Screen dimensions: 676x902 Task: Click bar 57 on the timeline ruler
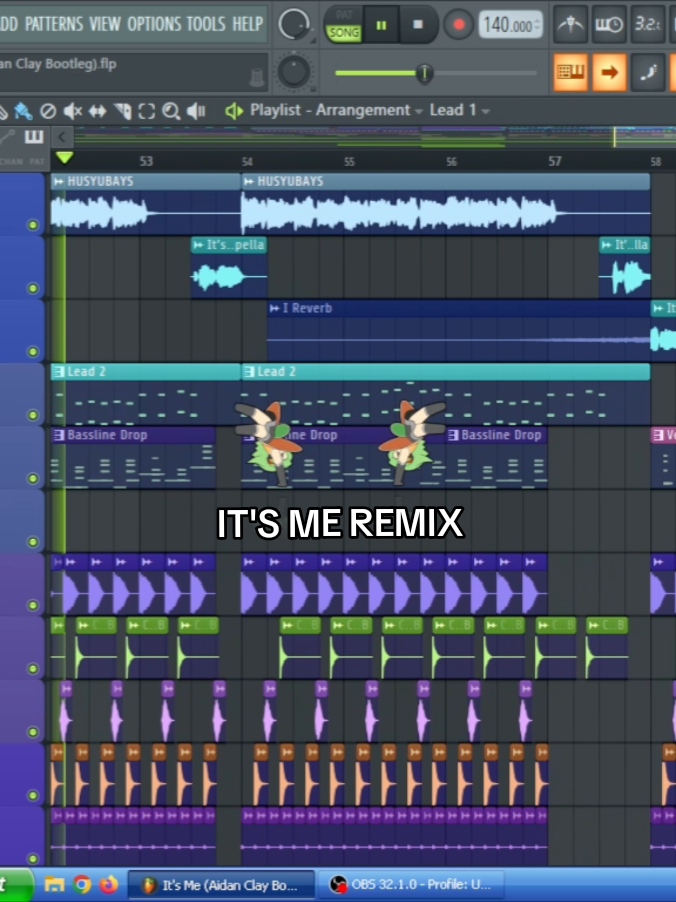(x=555, y=161)
